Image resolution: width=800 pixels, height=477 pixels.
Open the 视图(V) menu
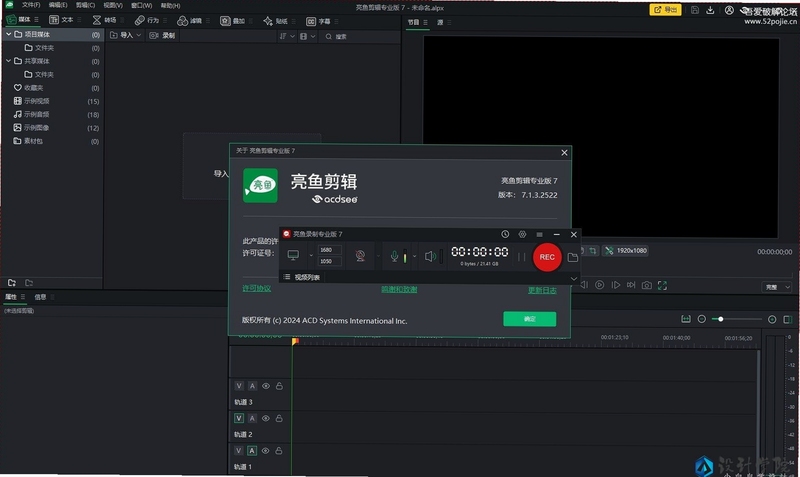click(x=113, y=6)
